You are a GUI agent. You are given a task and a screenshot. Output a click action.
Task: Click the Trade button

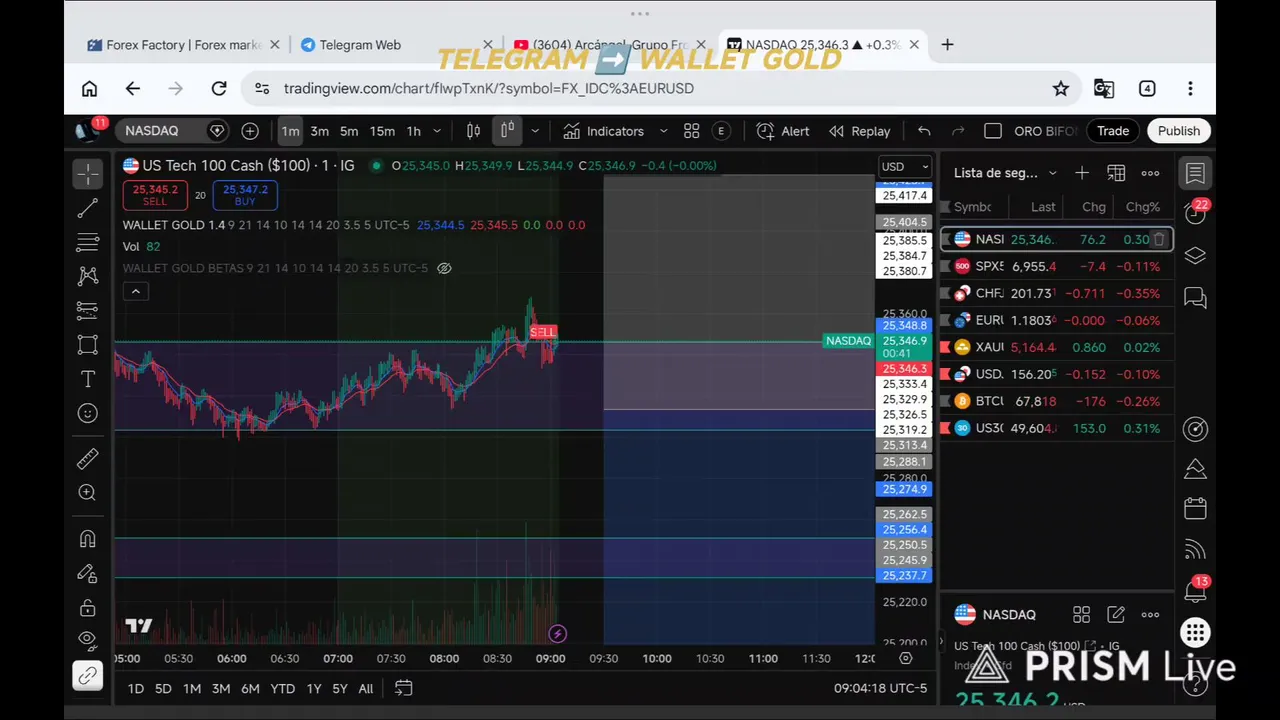pyautogui.click(x=1113, y=131)
